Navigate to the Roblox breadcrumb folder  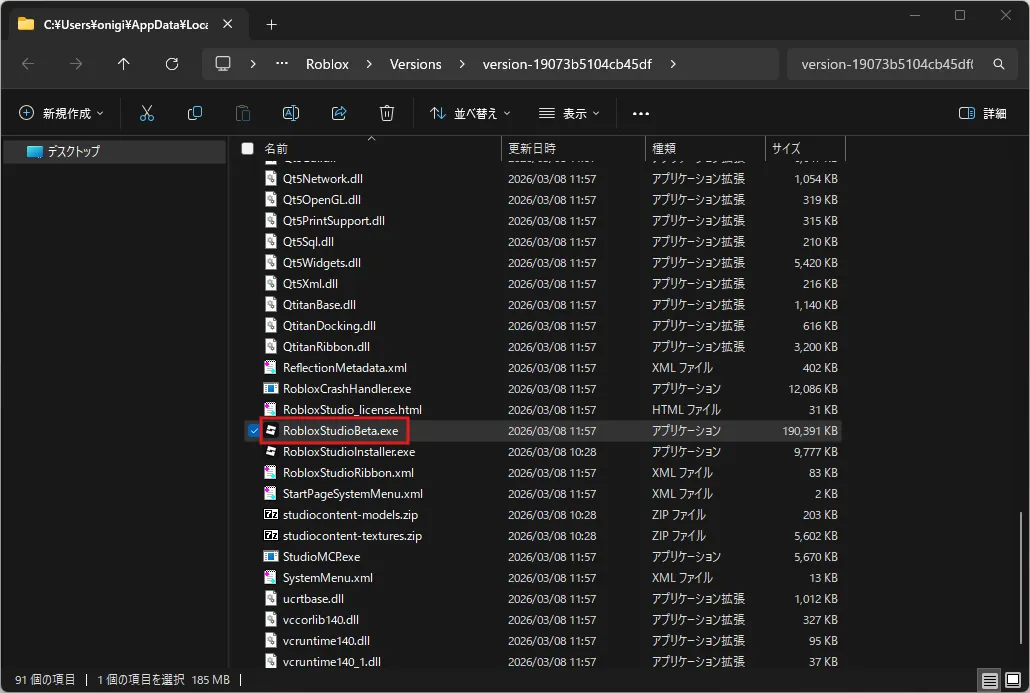pos(327,64)
